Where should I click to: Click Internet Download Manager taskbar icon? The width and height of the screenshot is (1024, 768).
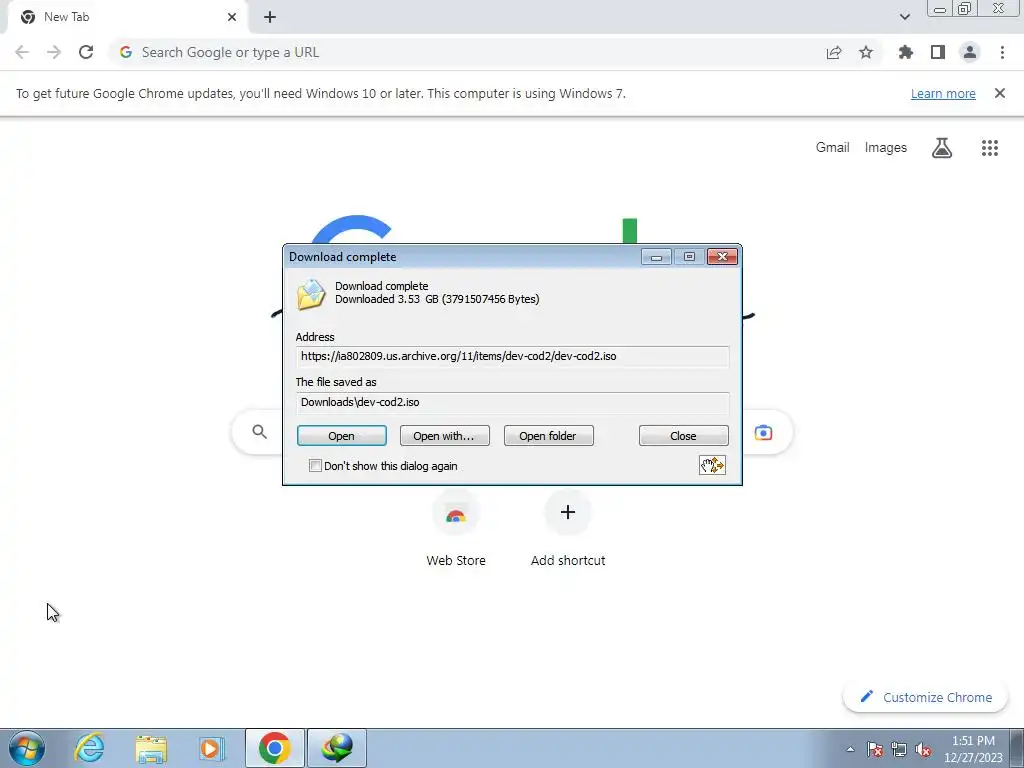pos(337,748)
